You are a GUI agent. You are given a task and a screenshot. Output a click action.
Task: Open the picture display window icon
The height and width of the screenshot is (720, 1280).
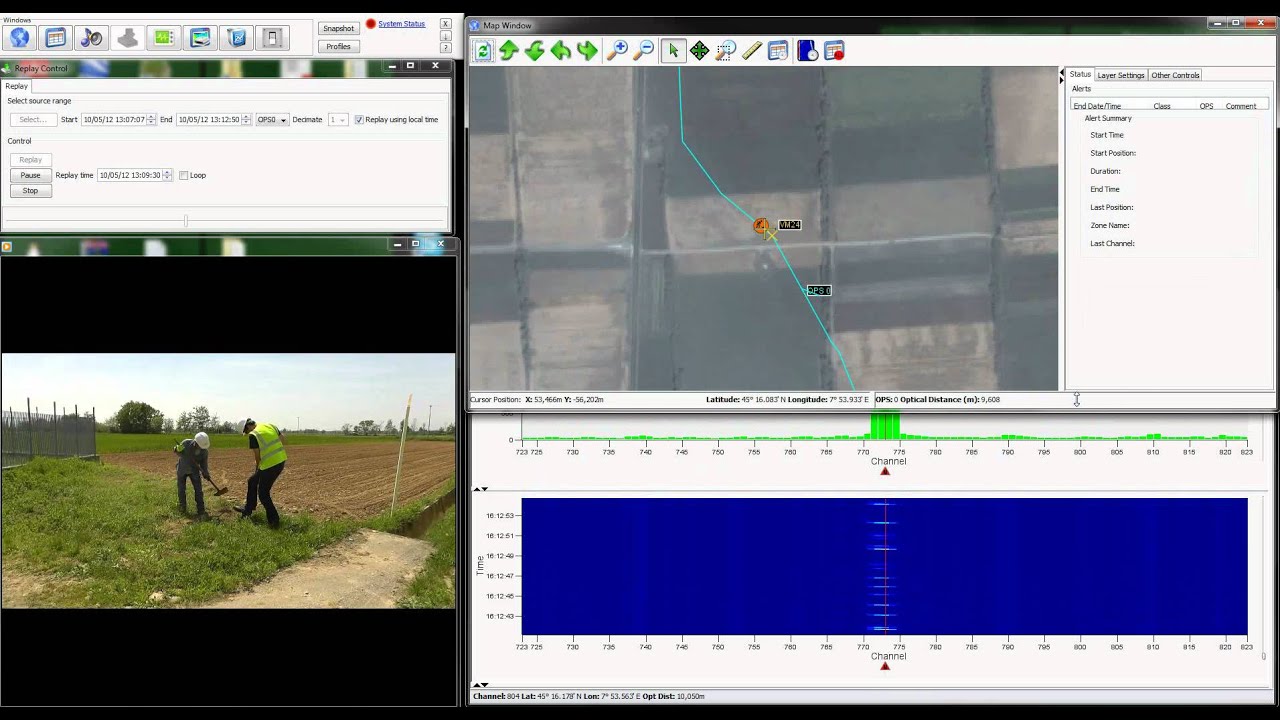click(x=200, y=38)
